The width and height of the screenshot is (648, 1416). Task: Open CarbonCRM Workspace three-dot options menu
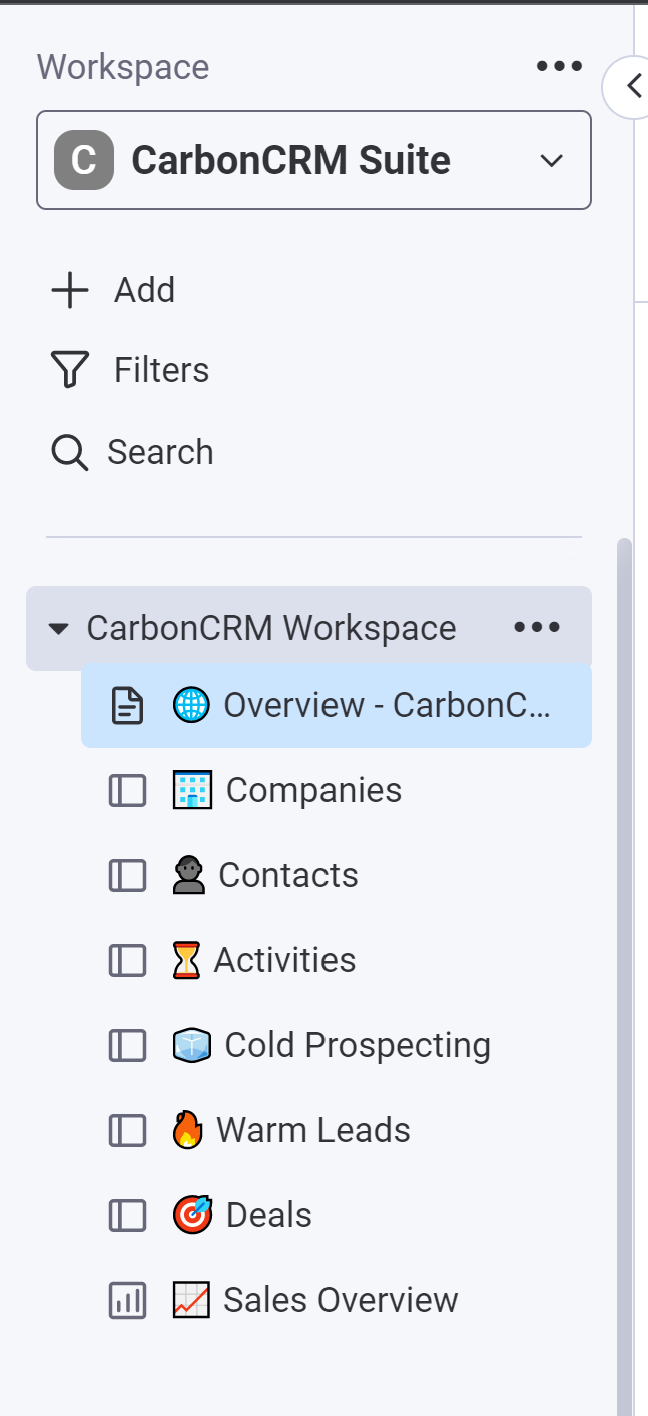(x=537, y=628)
